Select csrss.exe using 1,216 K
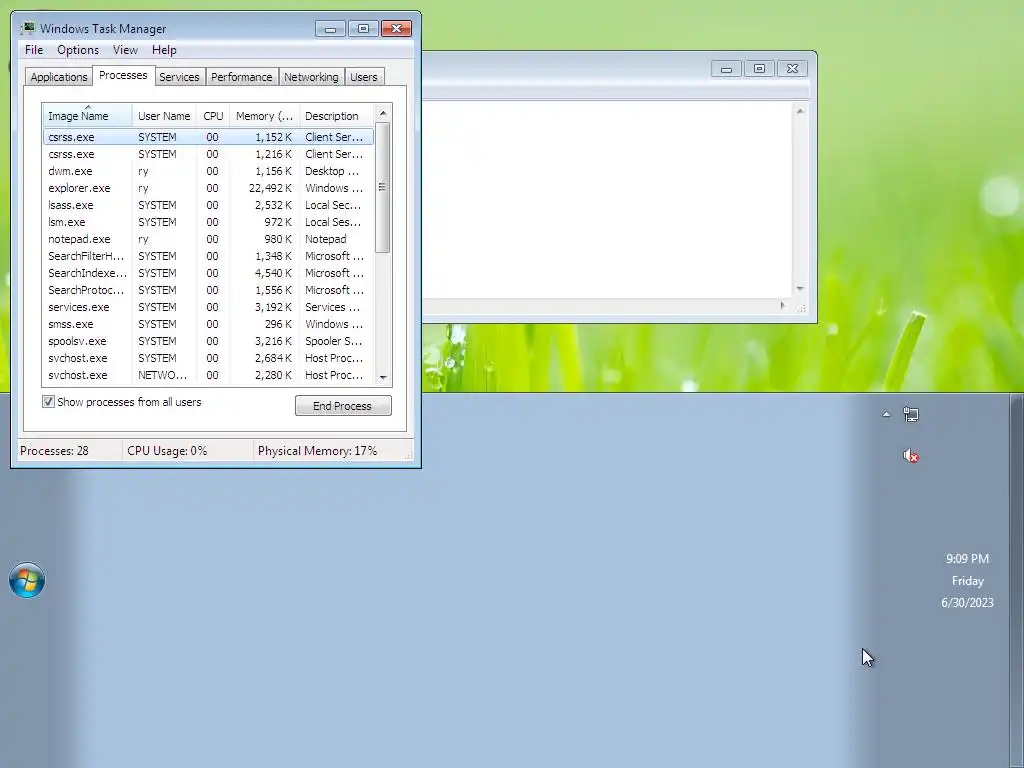The width and height of the screenshot is (1024, 768). [208, 154]
